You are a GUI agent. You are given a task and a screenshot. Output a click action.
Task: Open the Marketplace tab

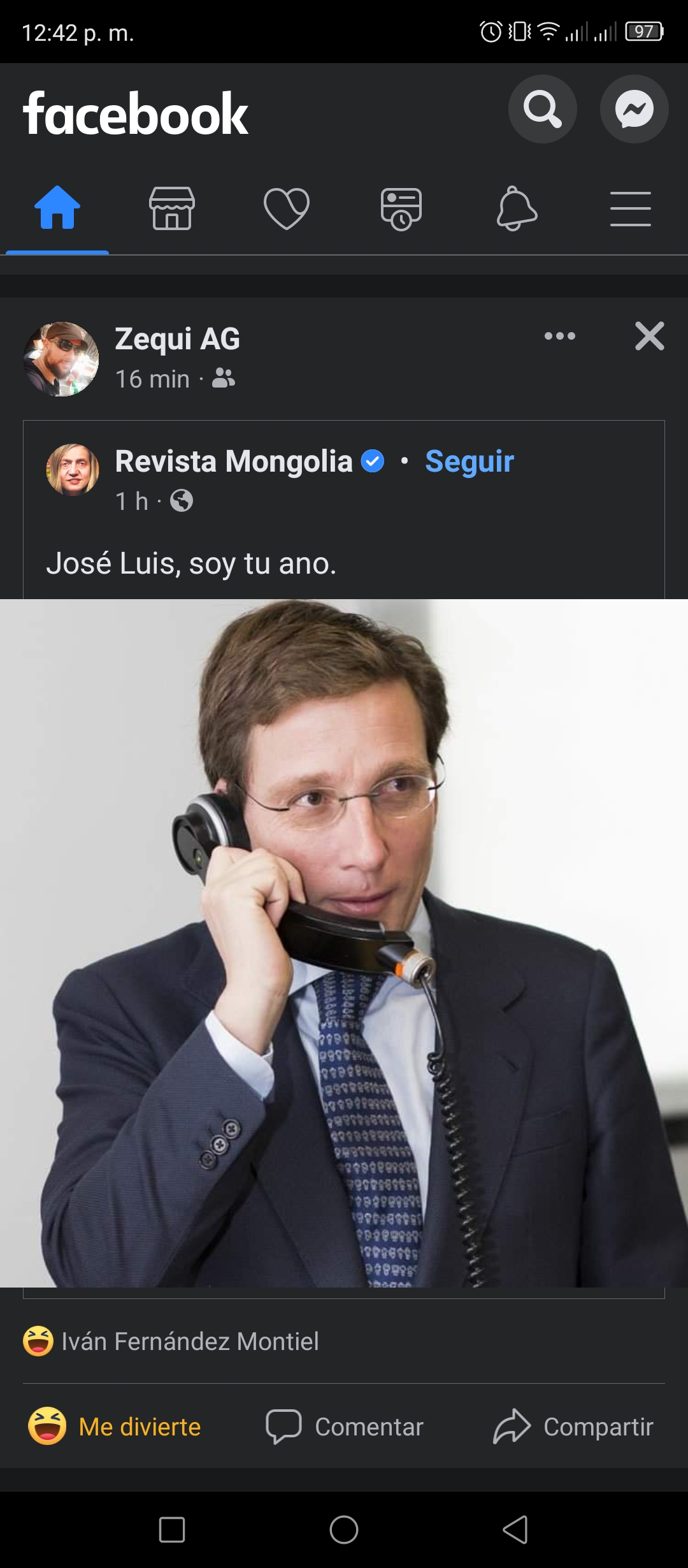point(171,208)
